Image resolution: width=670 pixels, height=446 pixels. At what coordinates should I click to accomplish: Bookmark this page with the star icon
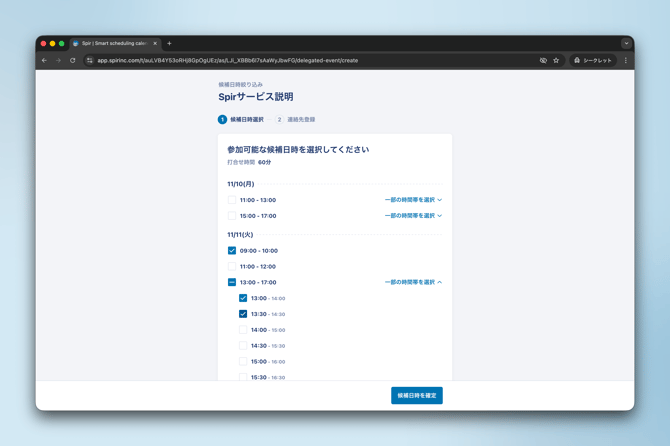(x=556, y=60)
